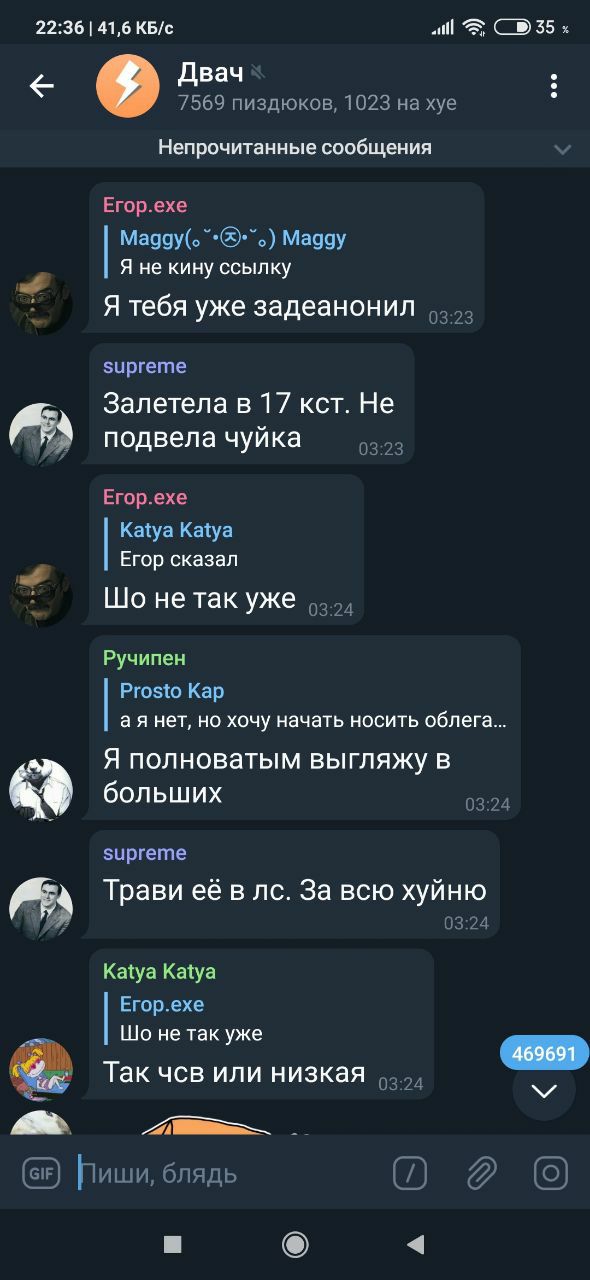
Task: Attach a file with paperclip icon
Action: tap(481, 1173)
